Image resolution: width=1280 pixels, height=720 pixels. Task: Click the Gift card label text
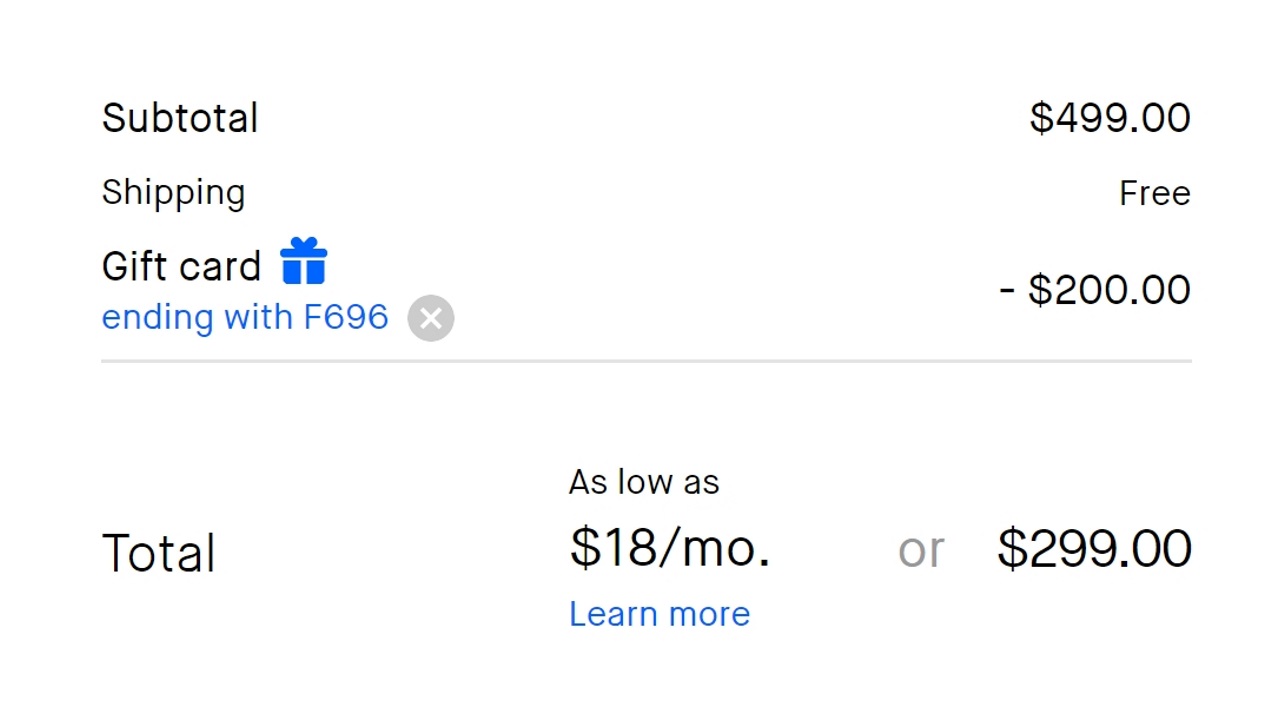tap(181, 266)
